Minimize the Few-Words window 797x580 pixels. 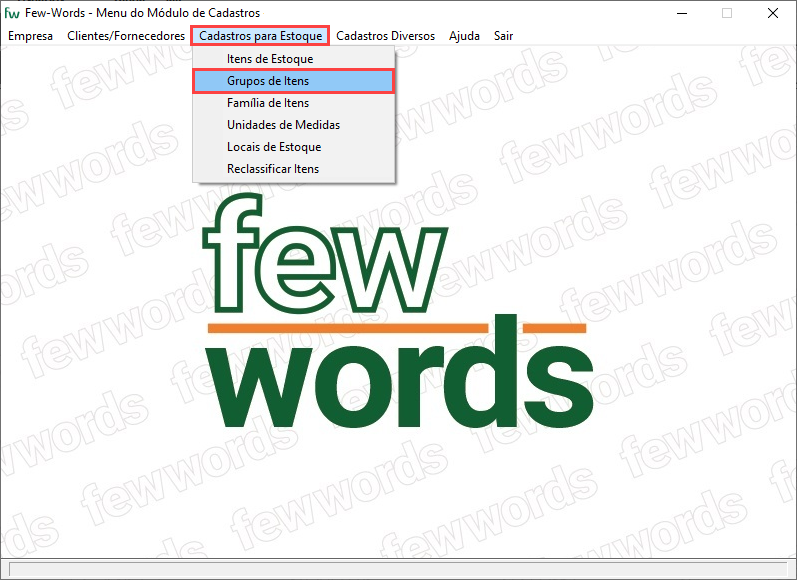click(x=682, y=13)
